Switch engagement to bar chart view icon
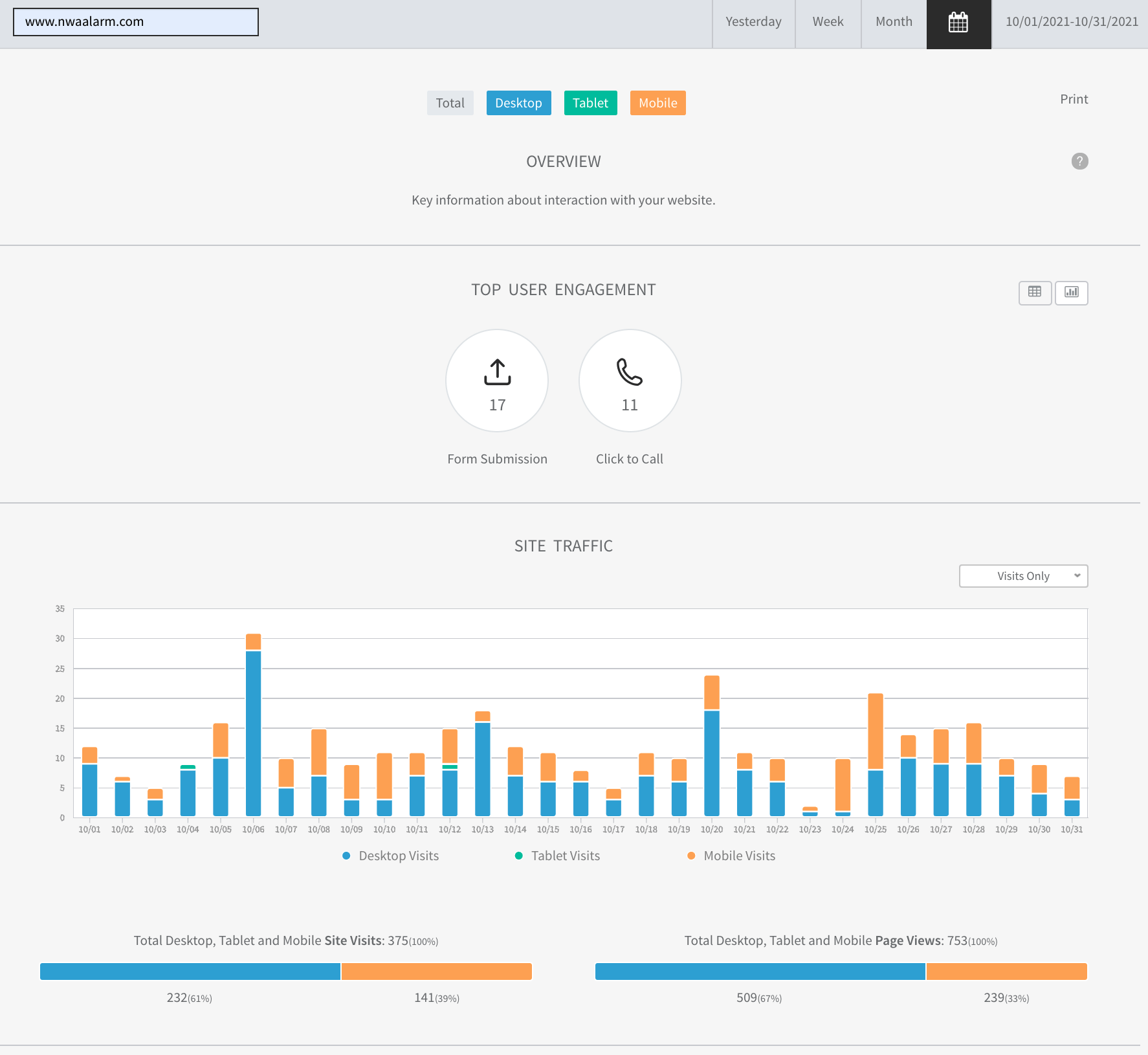1148x1055 pixels. [x=1071, y=293]
